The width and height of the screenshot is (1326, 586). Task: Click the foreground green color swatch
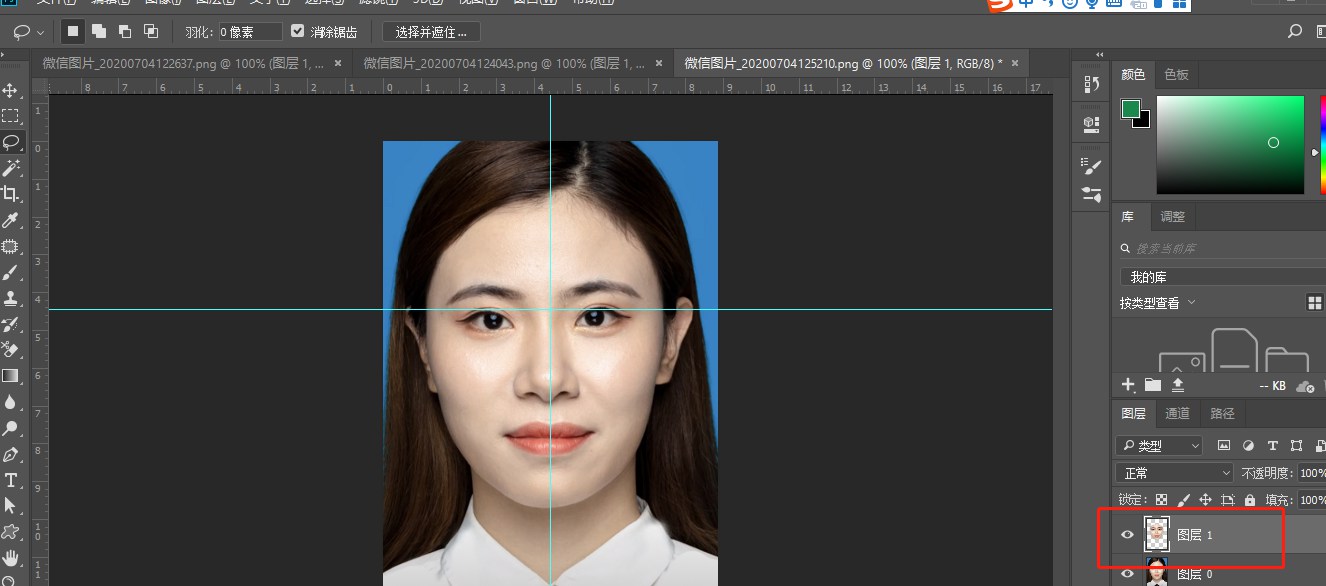(1131, 109)
